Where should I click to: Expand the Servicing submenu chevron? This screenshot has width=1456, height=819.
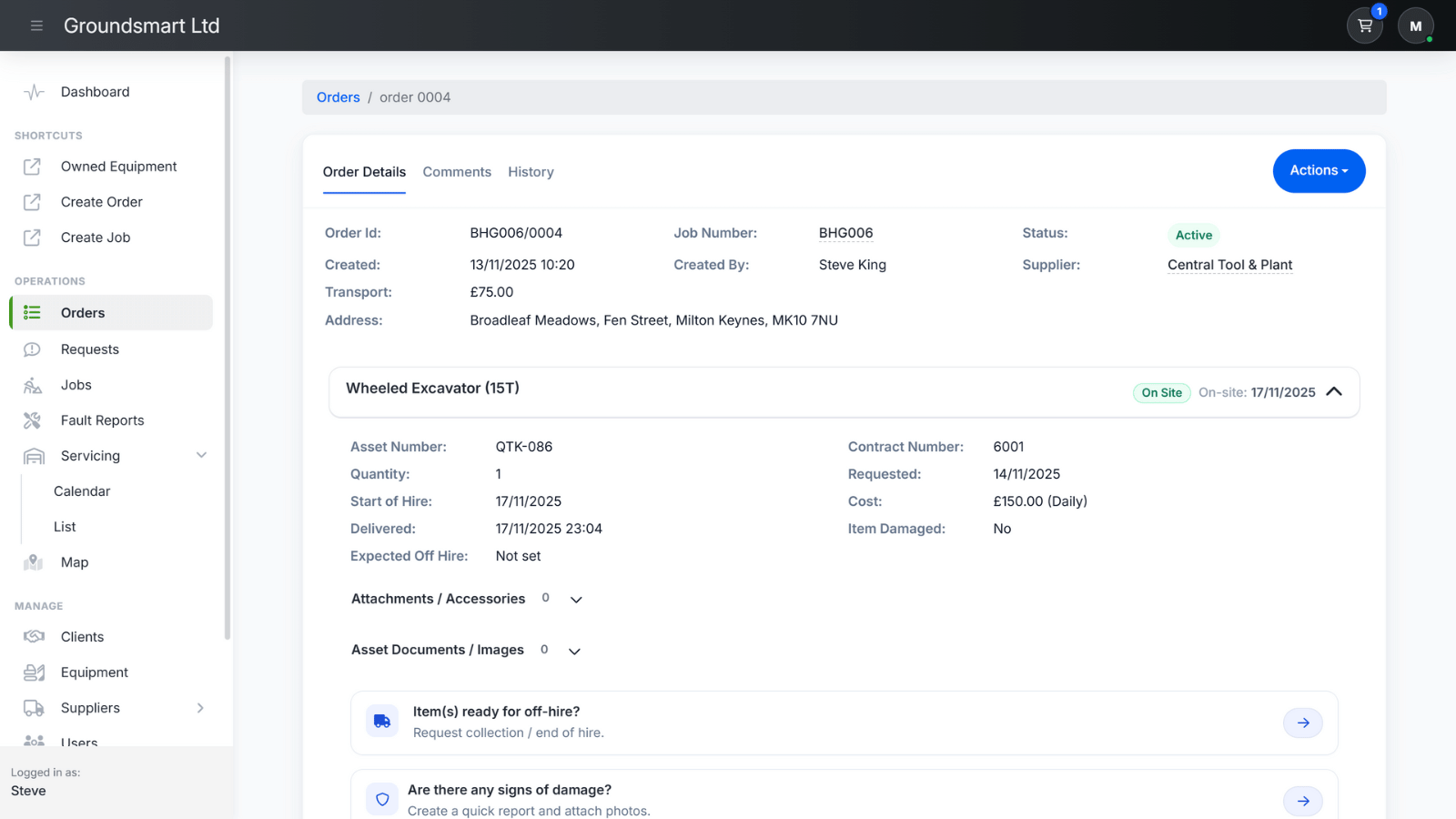pyautogui.click(x=201, y=455)
